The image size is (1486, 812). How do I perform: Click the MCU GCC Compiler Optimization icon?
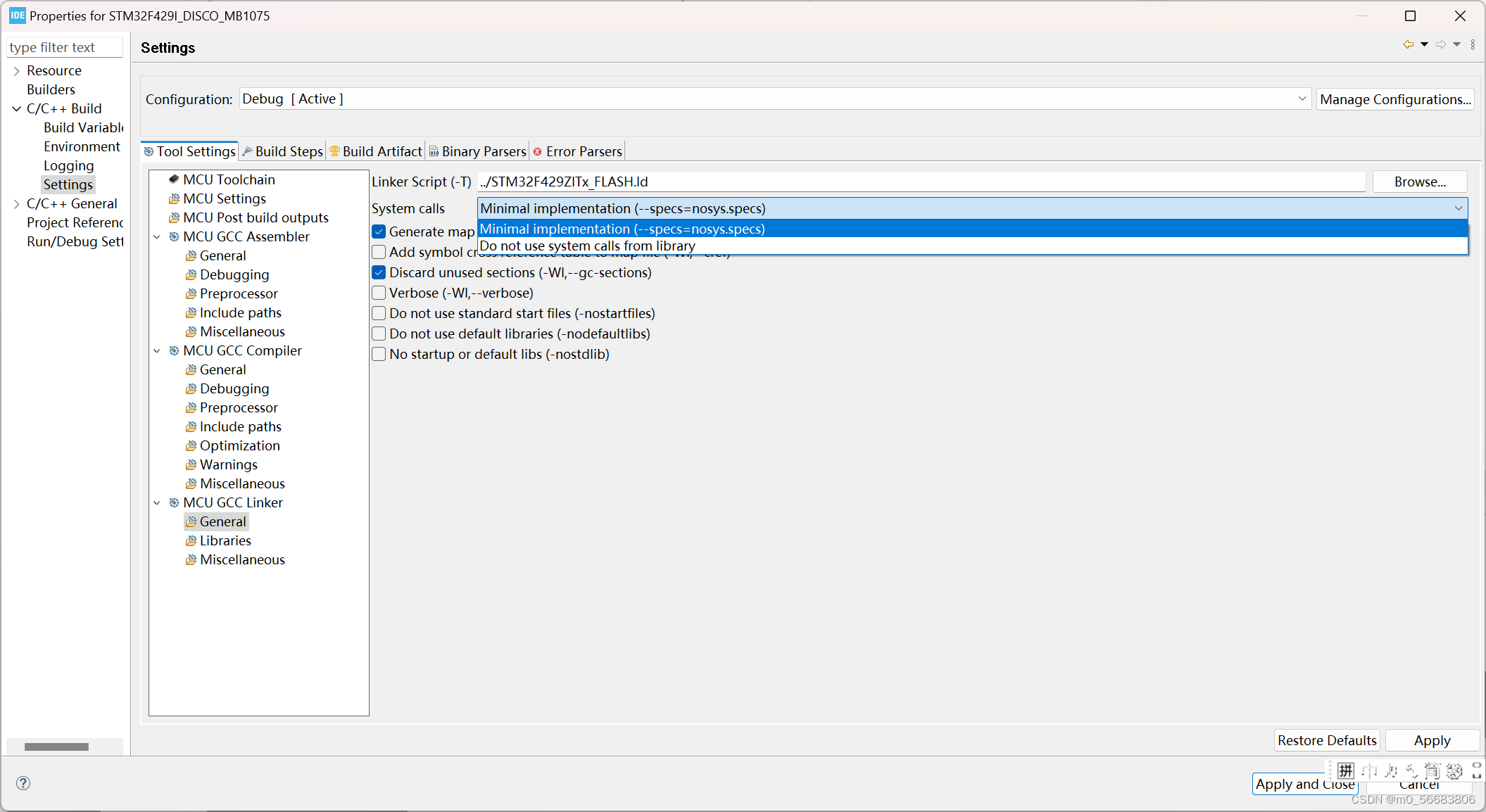click(191, 445)
